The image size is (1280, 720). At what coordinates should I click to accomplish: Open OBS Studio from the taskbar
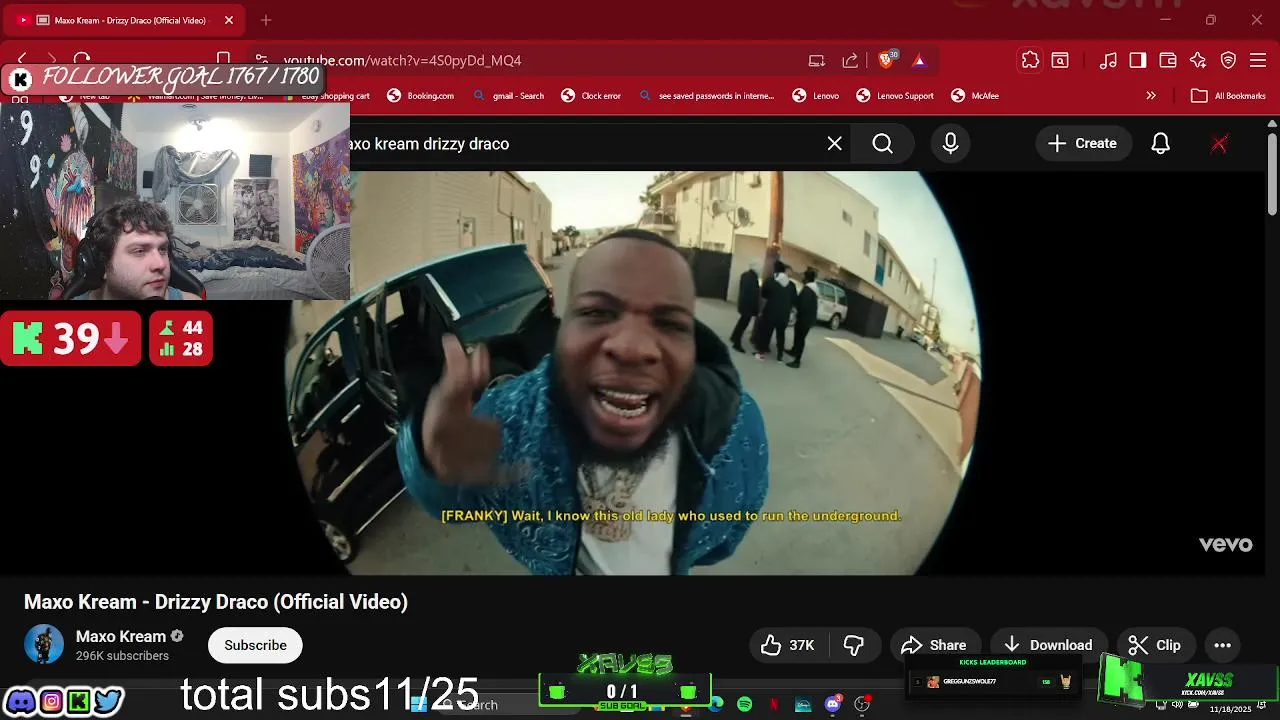(x=862, y=704)
